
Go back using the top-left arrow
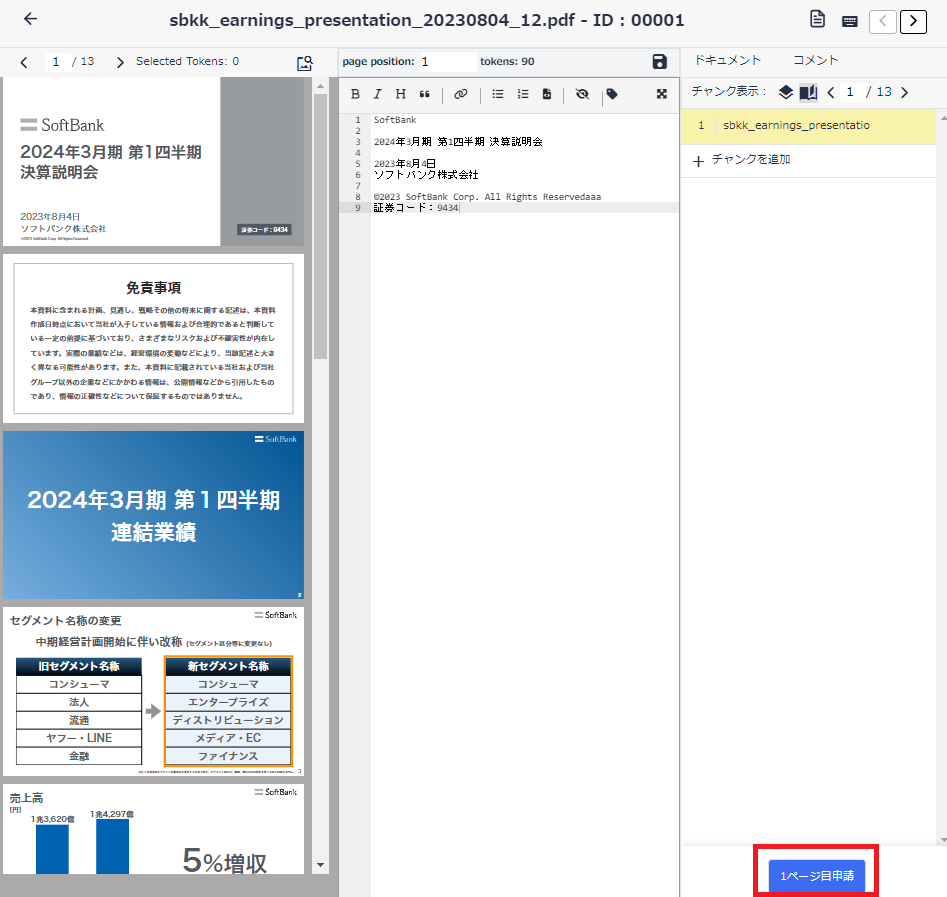click(x=30, y=19)
